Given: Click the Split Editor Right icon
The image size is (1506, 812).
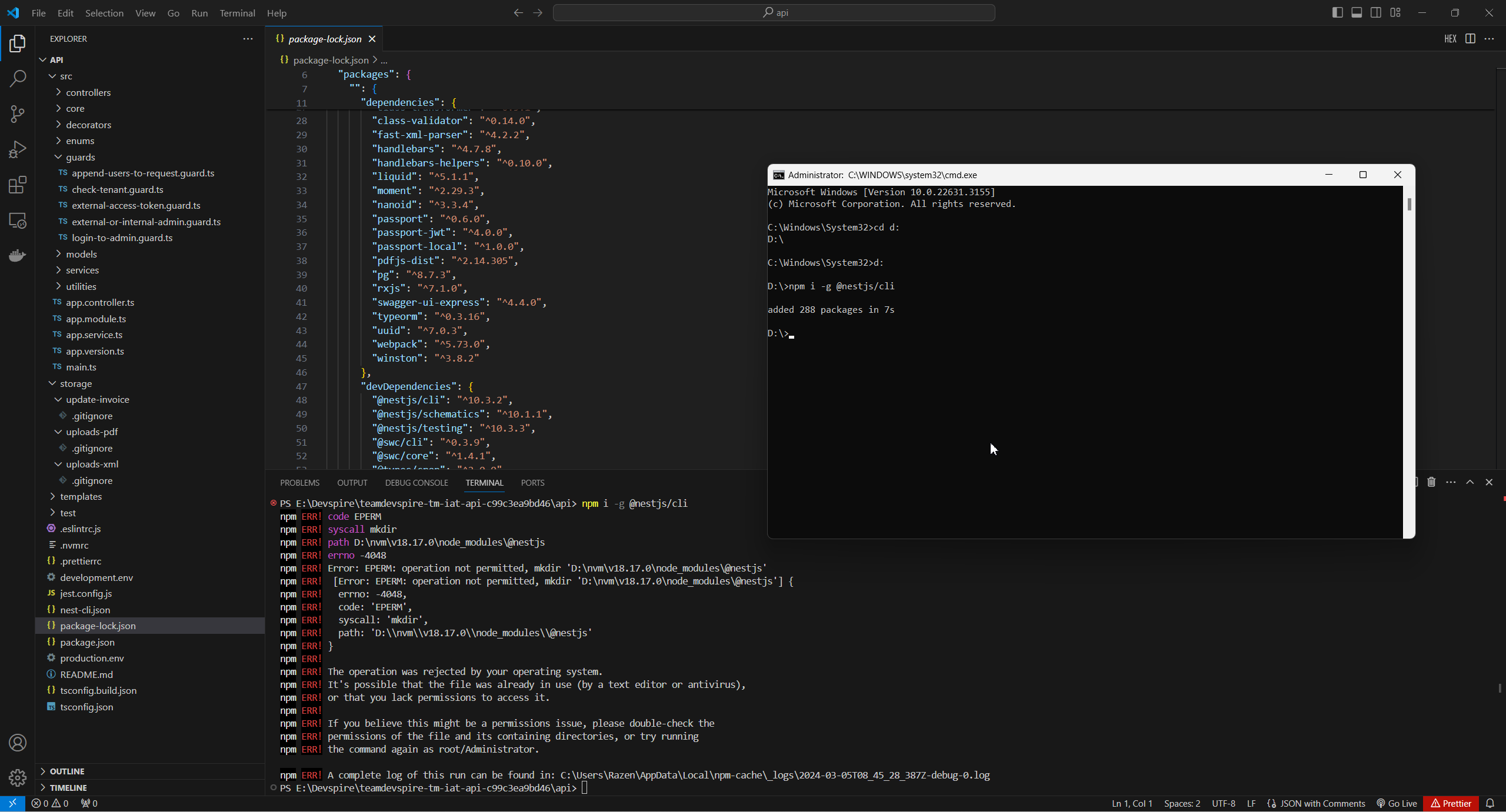Looking at the screenshot, I should pos(1470,39).
